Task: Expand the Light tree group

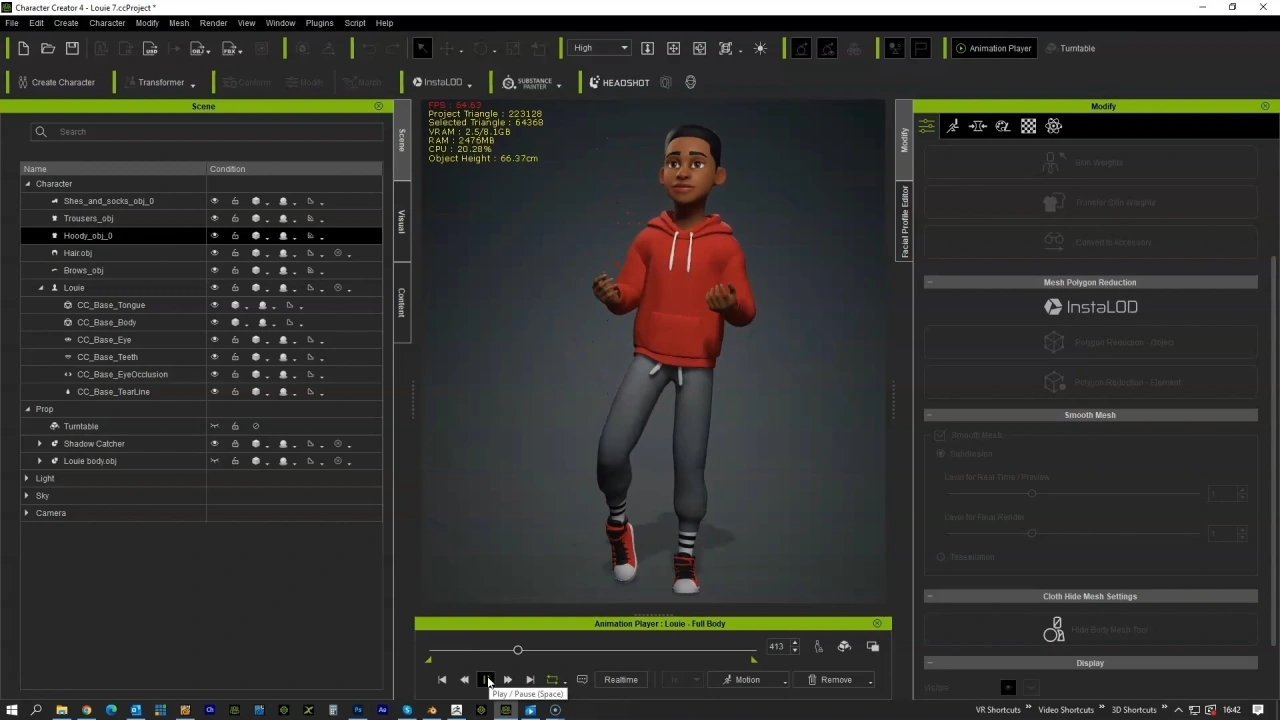Action: (x=28, y=478)
